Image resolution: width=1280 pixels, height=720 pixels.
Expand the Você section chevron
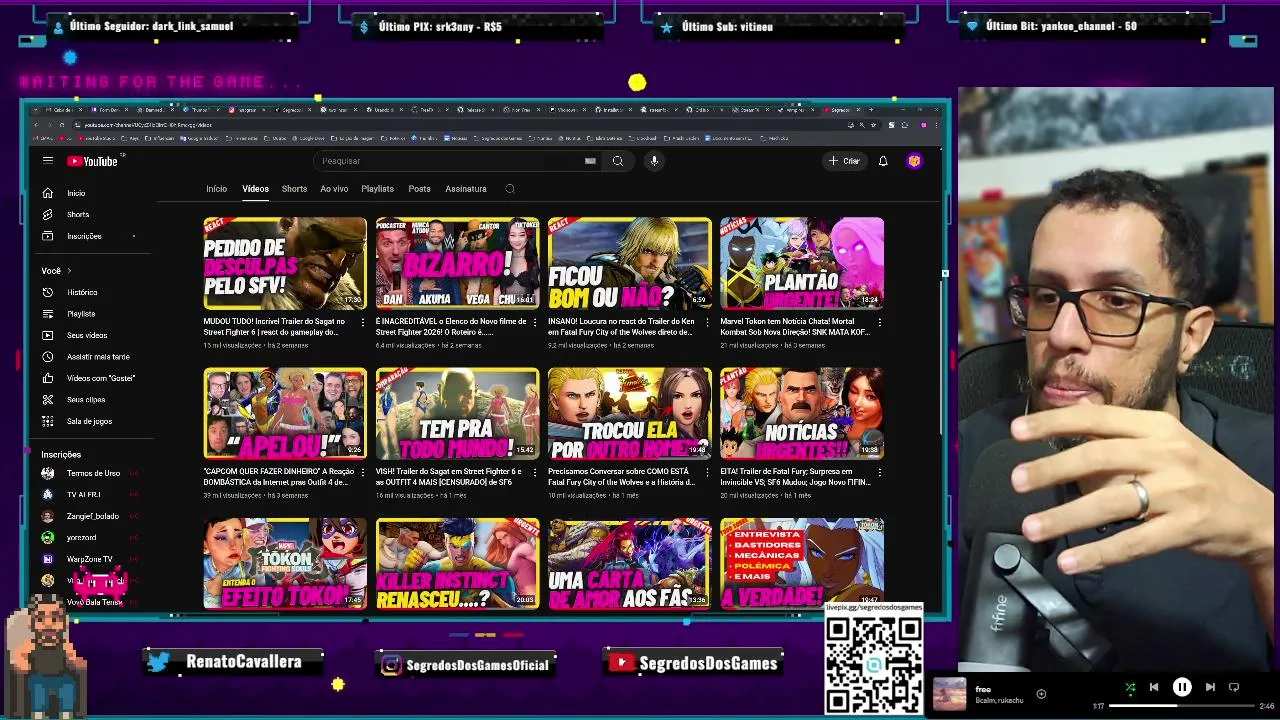[x=69, y=271]
